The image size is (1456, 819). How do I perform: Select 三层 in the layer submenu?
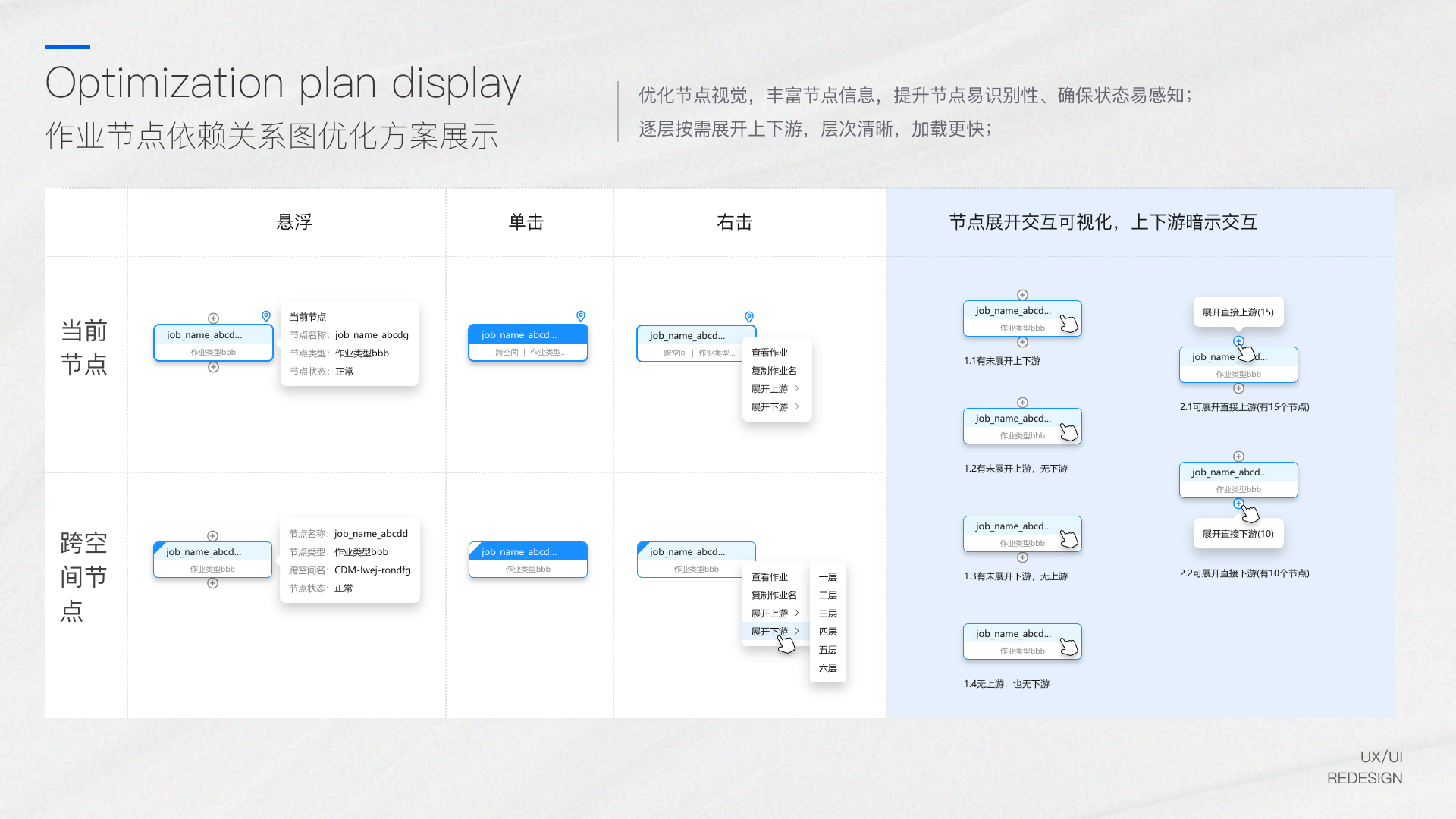(828, 613)
